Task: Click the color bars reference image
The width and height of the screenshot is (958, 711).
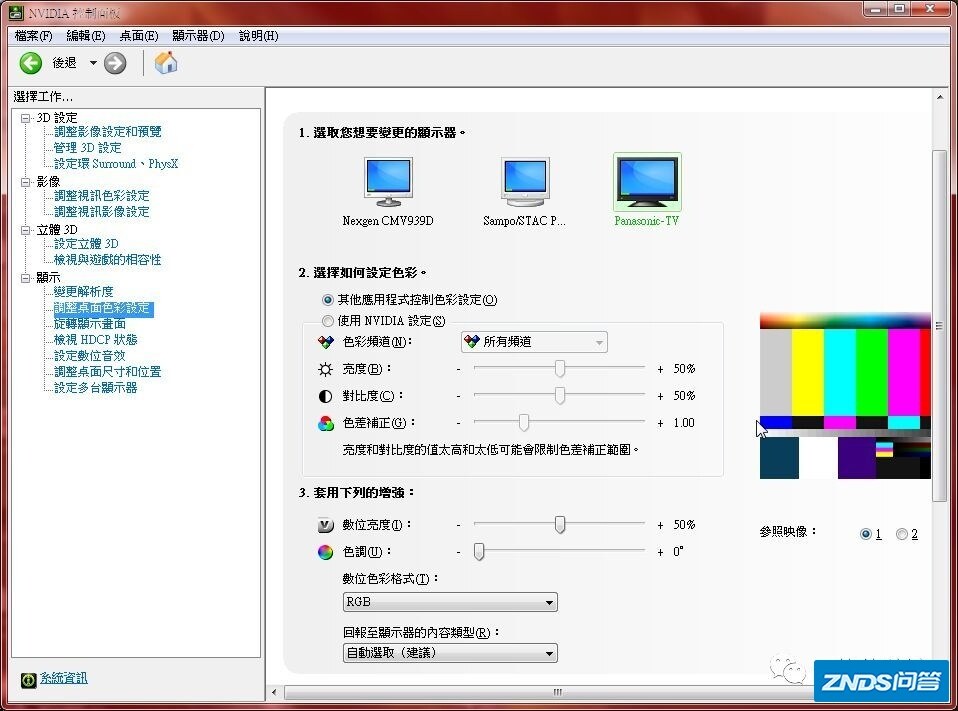Action: (x=845, y=396)
